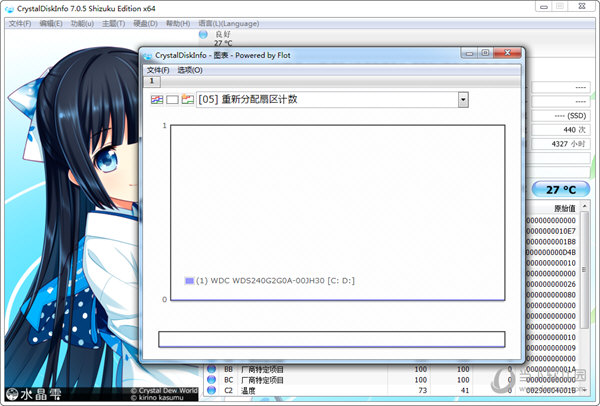Viewport: 600px width, 406px height.
Task: Click the ---- (SSD) rotation rate field
Action: 561,116
